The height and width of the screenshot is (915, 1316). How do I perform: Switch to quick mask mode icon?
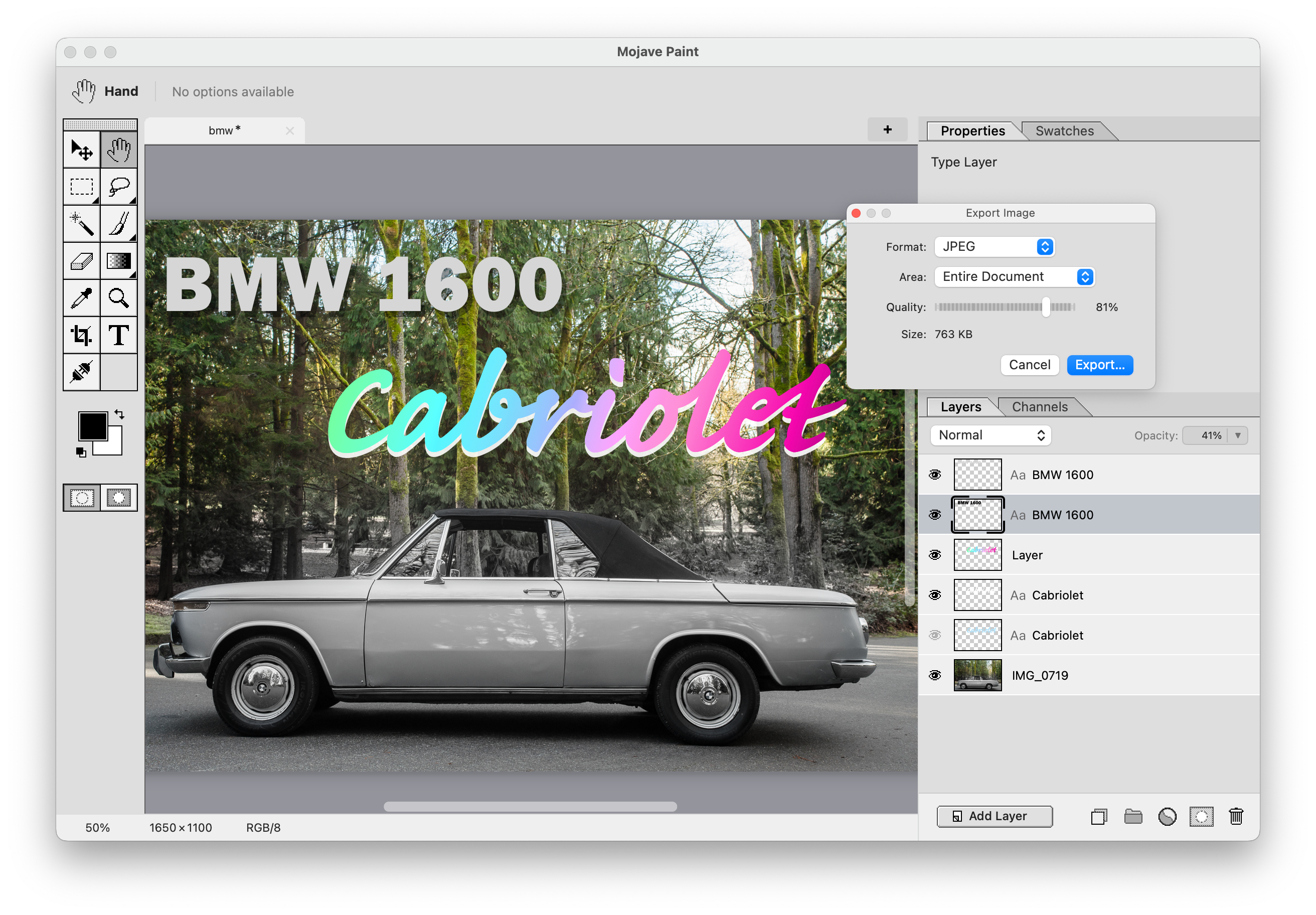point(119,497)
